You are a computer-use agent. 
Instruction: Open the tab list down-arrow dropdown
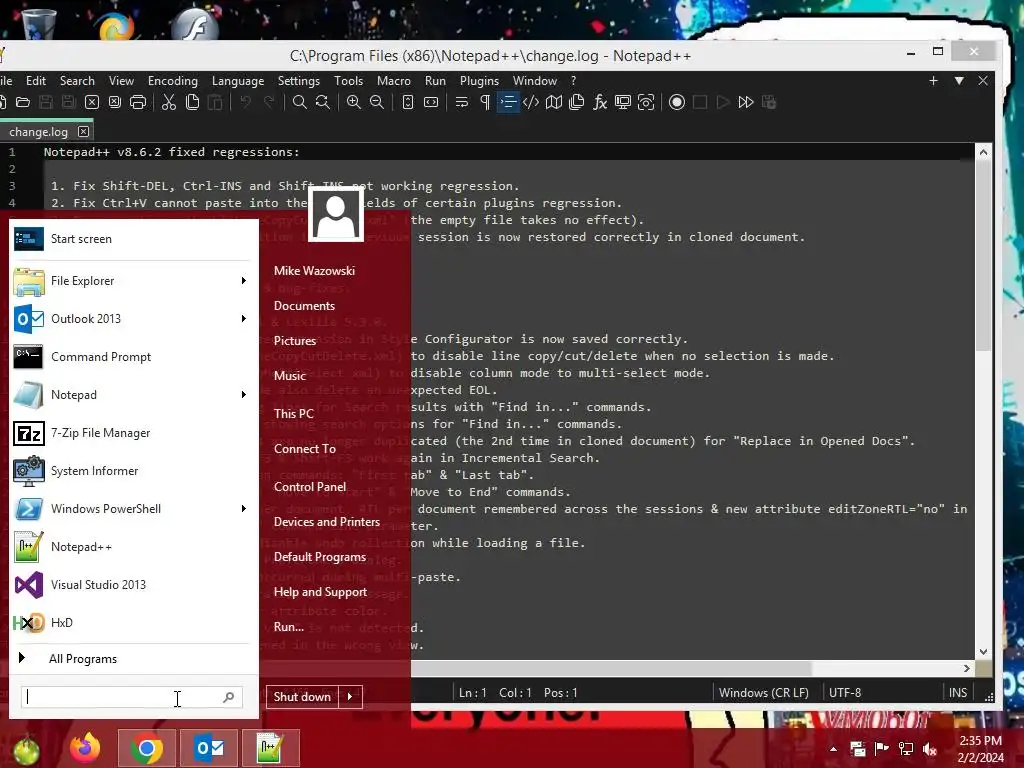[959, 80]
